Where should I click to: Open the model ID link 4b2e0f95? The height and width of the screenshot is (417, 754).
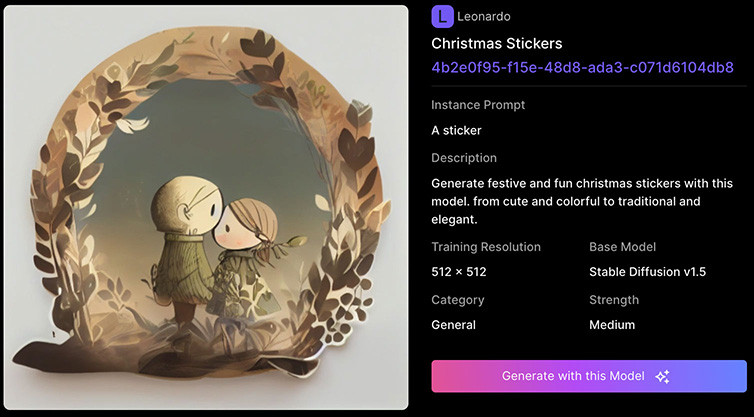(x=582, y=67)
